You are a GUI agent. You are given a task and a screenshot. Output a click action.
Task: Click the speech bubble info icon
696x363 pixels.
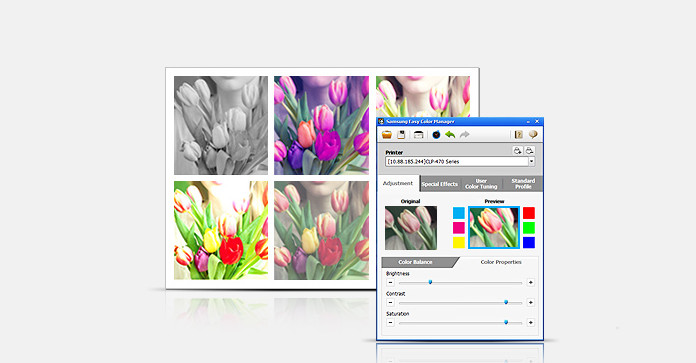click(x=533, y=134)
